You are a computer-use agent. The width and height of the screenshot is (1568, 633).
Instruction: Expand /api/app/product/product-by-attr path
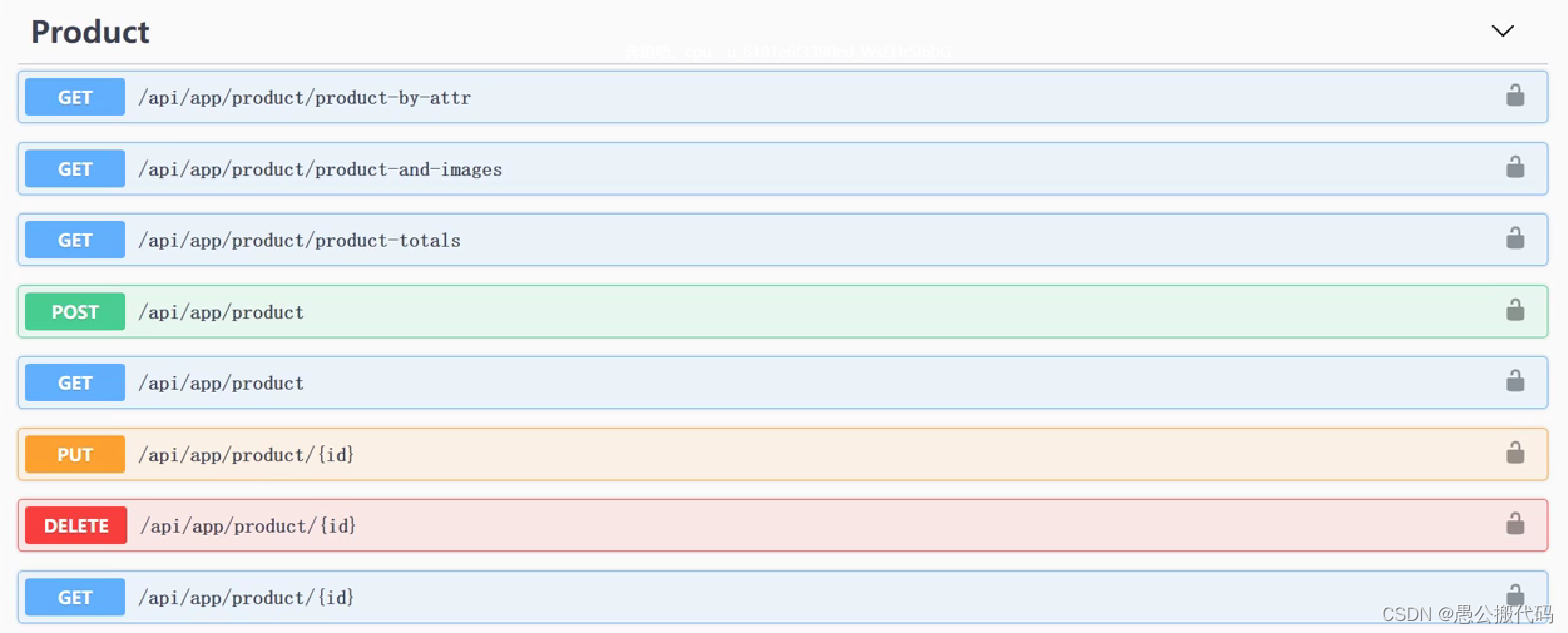point(304,98)
